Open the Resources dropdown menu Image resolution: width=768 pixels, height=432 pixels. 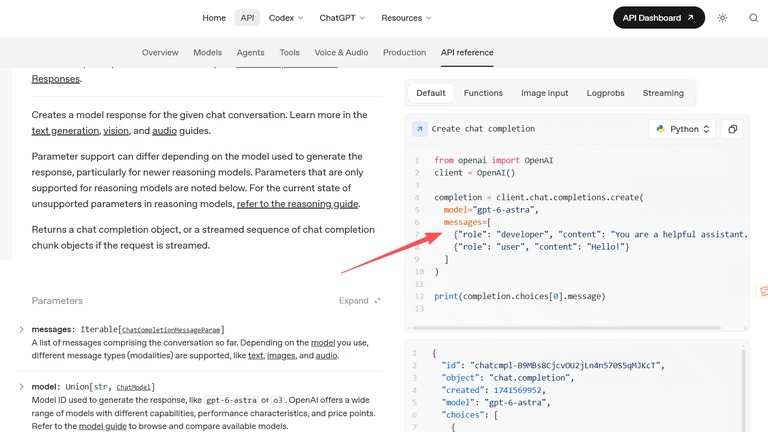[x=406, y=18]
